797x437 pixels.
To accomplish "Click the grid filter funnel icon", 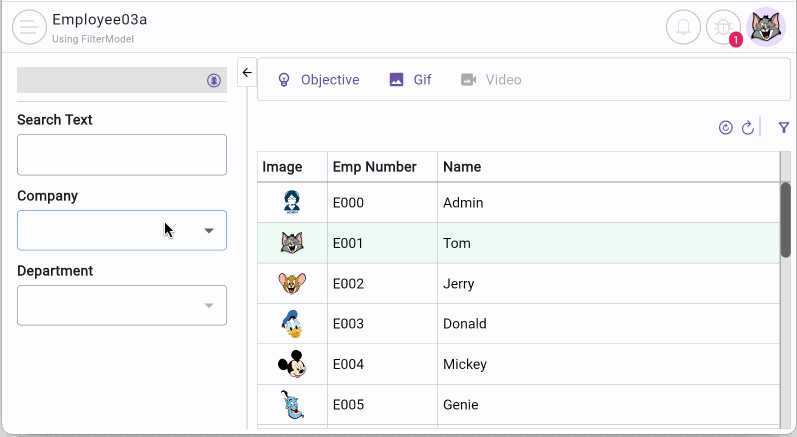I will 784,128.
